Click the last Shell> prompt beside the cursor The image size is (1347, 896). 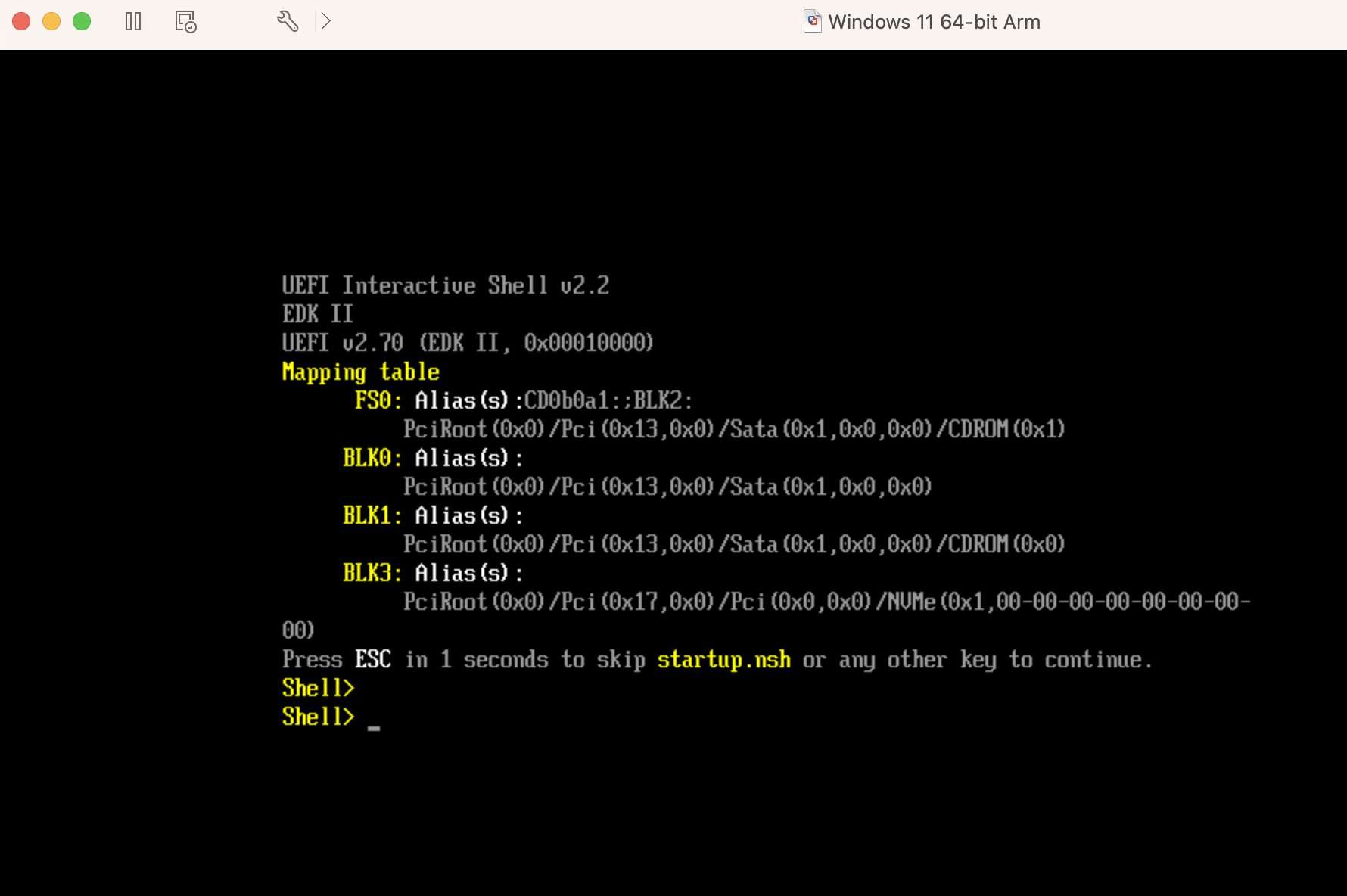click(319, 717)
